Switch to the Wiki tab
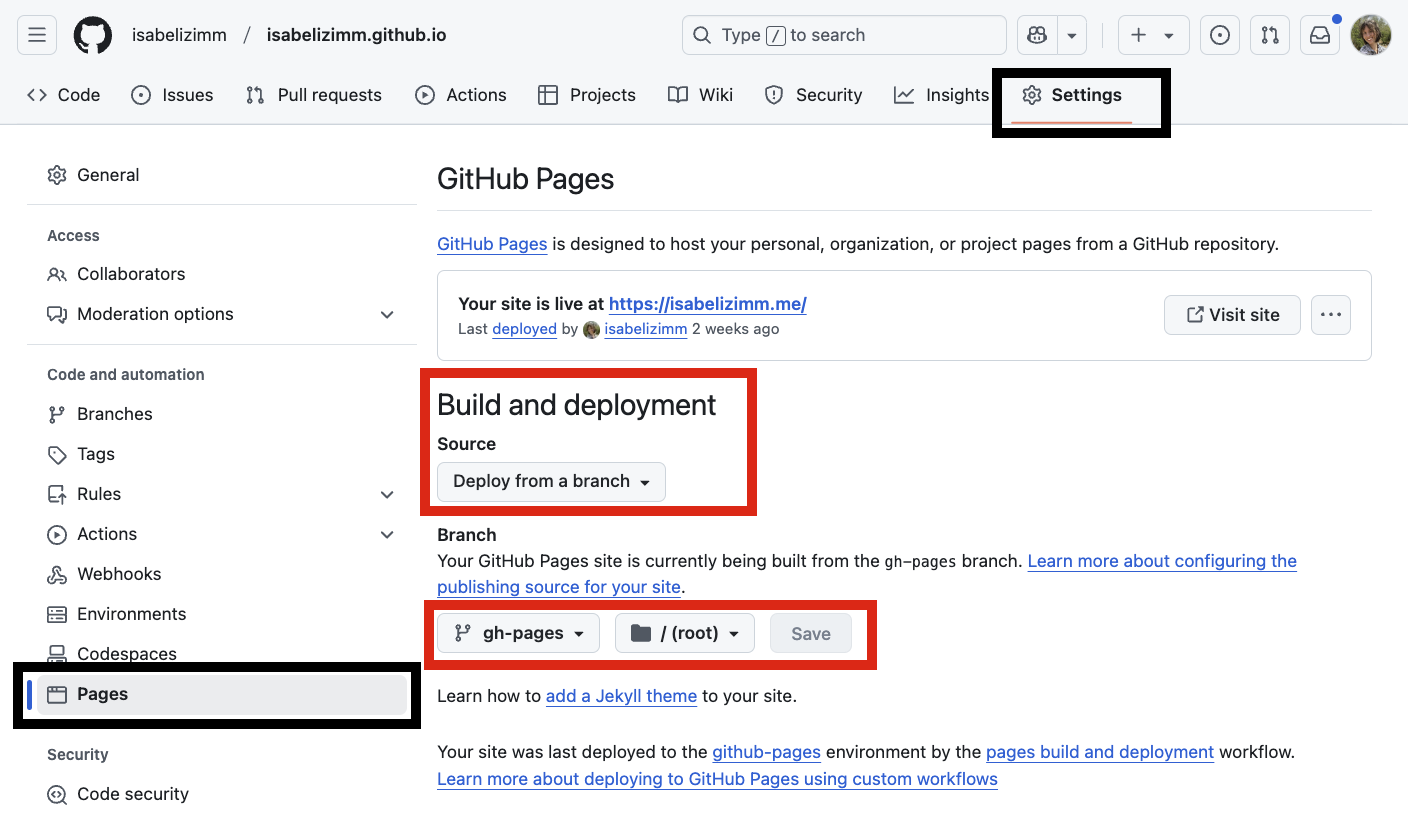The width and height of the screenshot is (1408, 819). pos(701,95)
